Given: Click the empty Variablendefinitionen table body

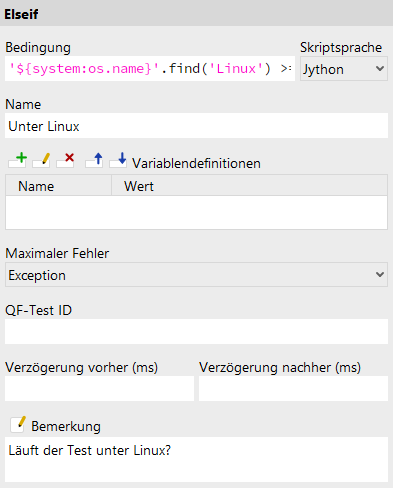Looking at the screenshot, I should 196,212.
